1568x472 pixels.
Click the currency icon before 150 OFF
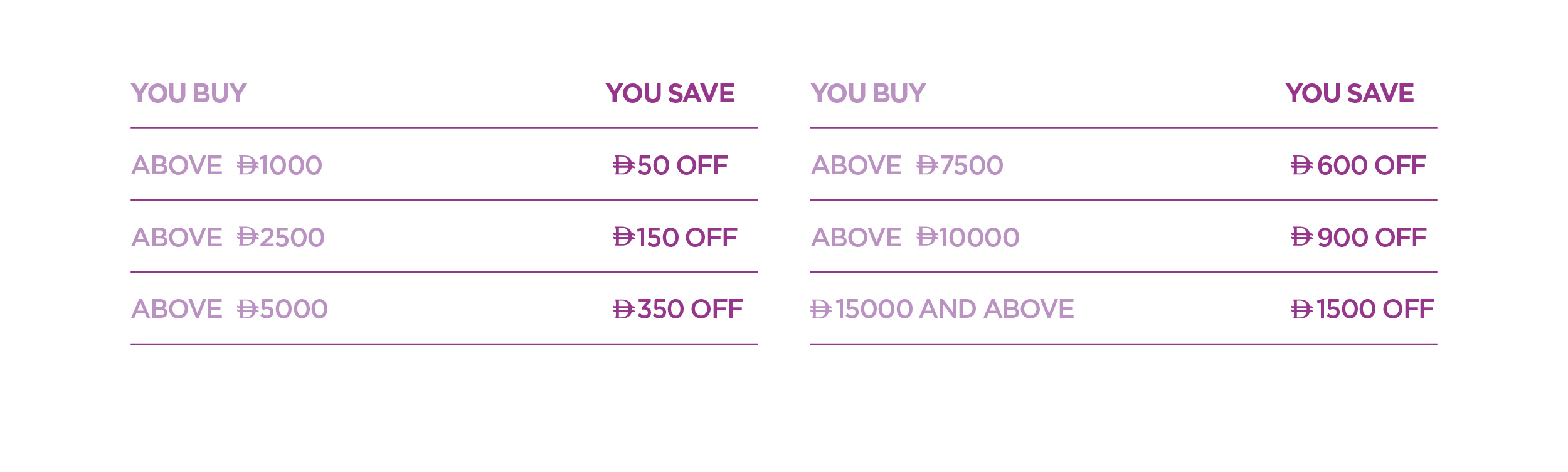click(x=623, y=237)
